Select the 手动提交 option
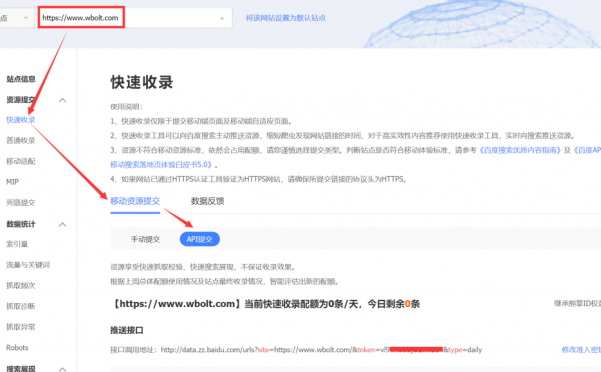The height and width of the screenshot is (372, 601). (x=145, y=239)
